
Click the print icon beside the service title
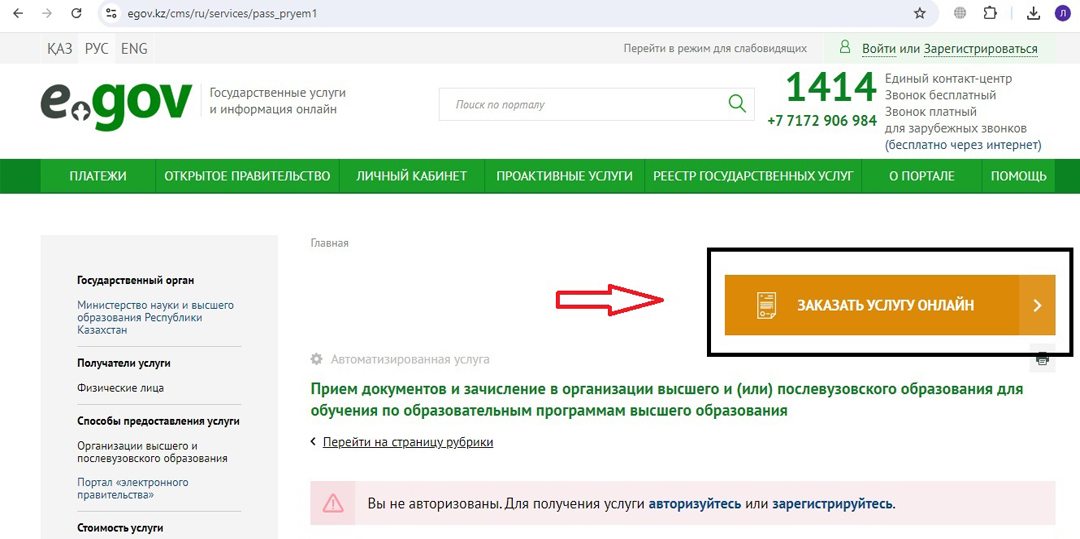pos(1042,359)
